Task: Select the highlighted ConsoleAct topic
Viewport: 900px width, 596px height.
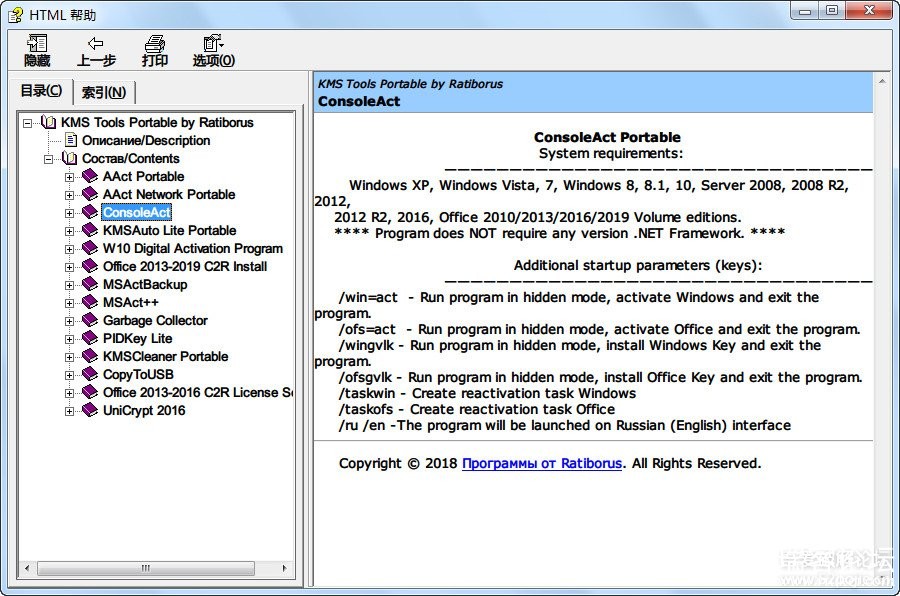Action: [x=137, y=212]
